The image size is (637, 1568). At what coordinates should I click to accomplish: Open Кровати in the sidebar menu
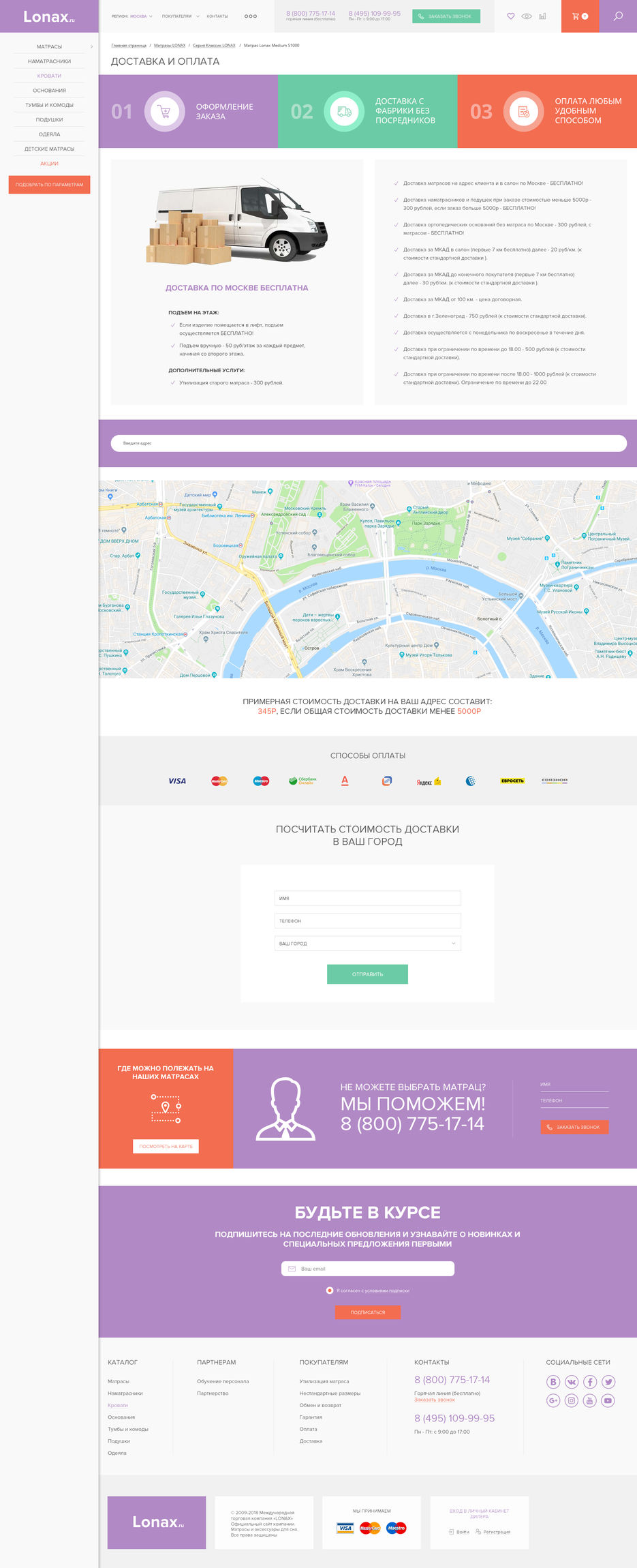coord(49,76)
